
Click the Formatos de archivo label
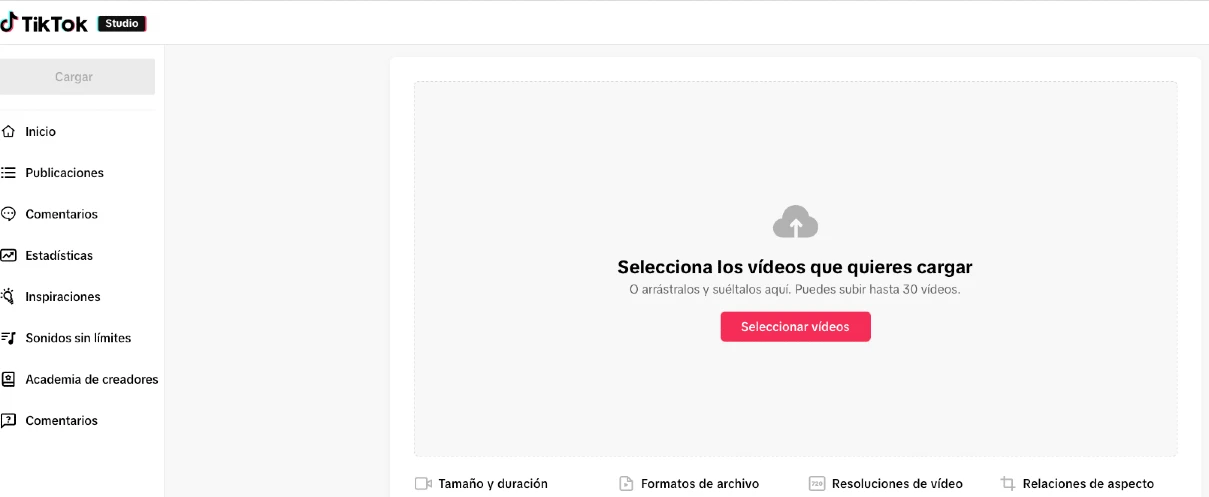coord(700,484)
